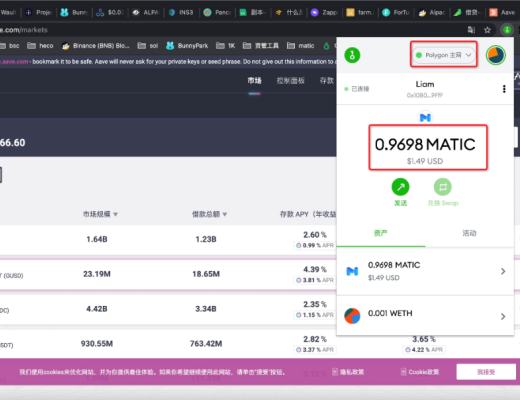Viewport: 520px width, 400px height.
Task: Switch to the Assets tab in wallet
Action: pyautogui.click(x=381, y=233)
